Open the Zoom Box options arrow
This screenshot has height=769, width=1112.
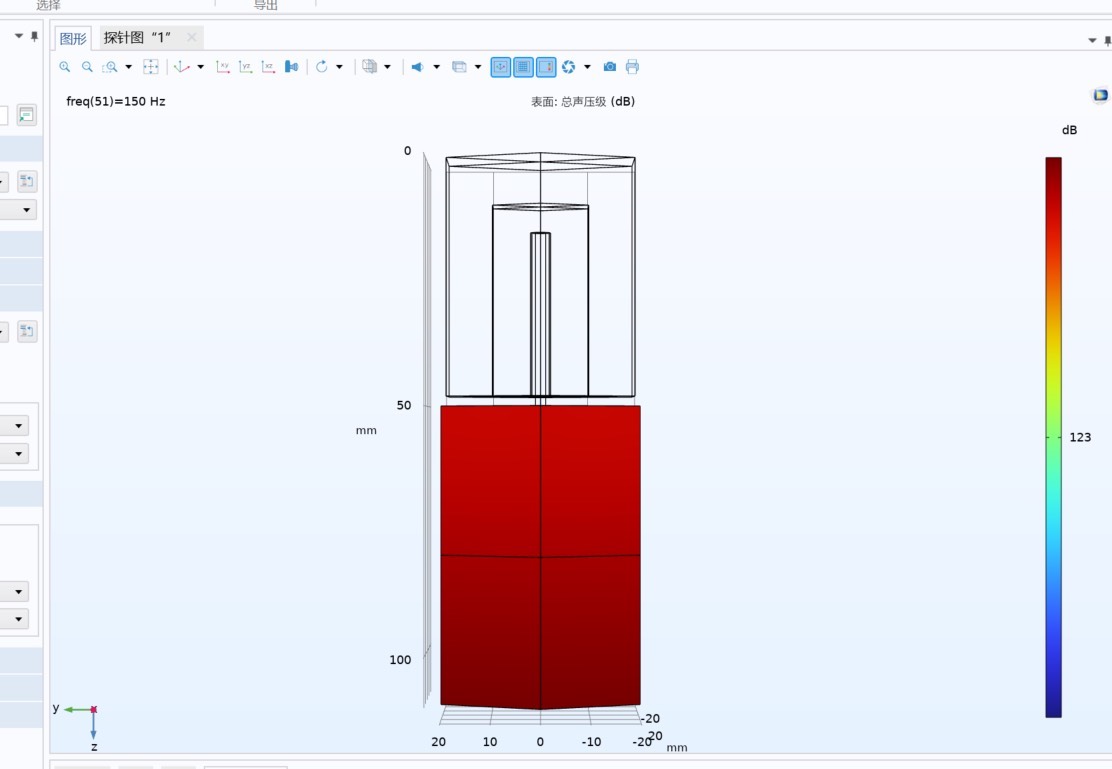128,67
